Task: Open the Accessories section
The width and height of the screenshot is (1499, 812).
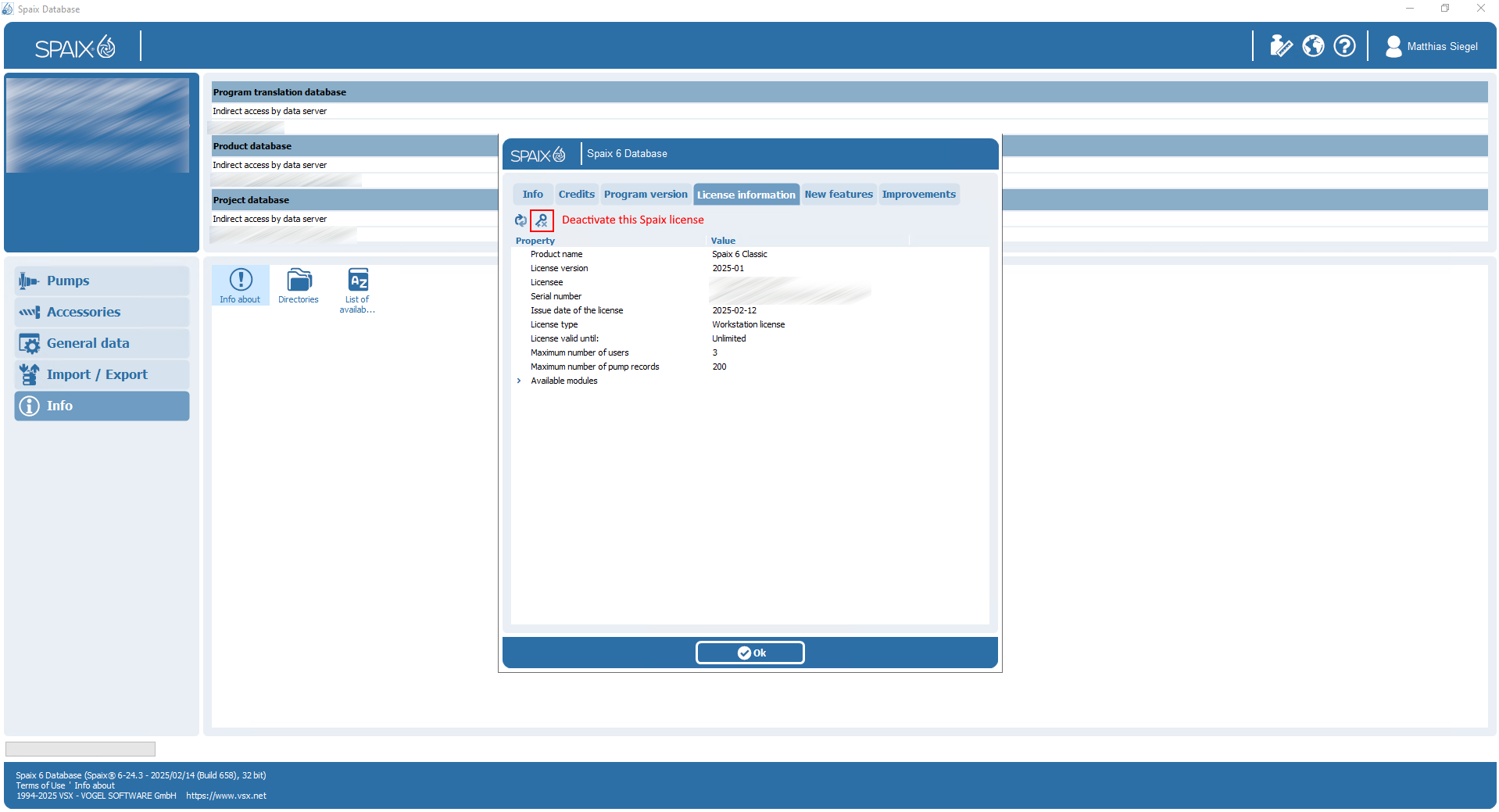Action: point(102,312)
